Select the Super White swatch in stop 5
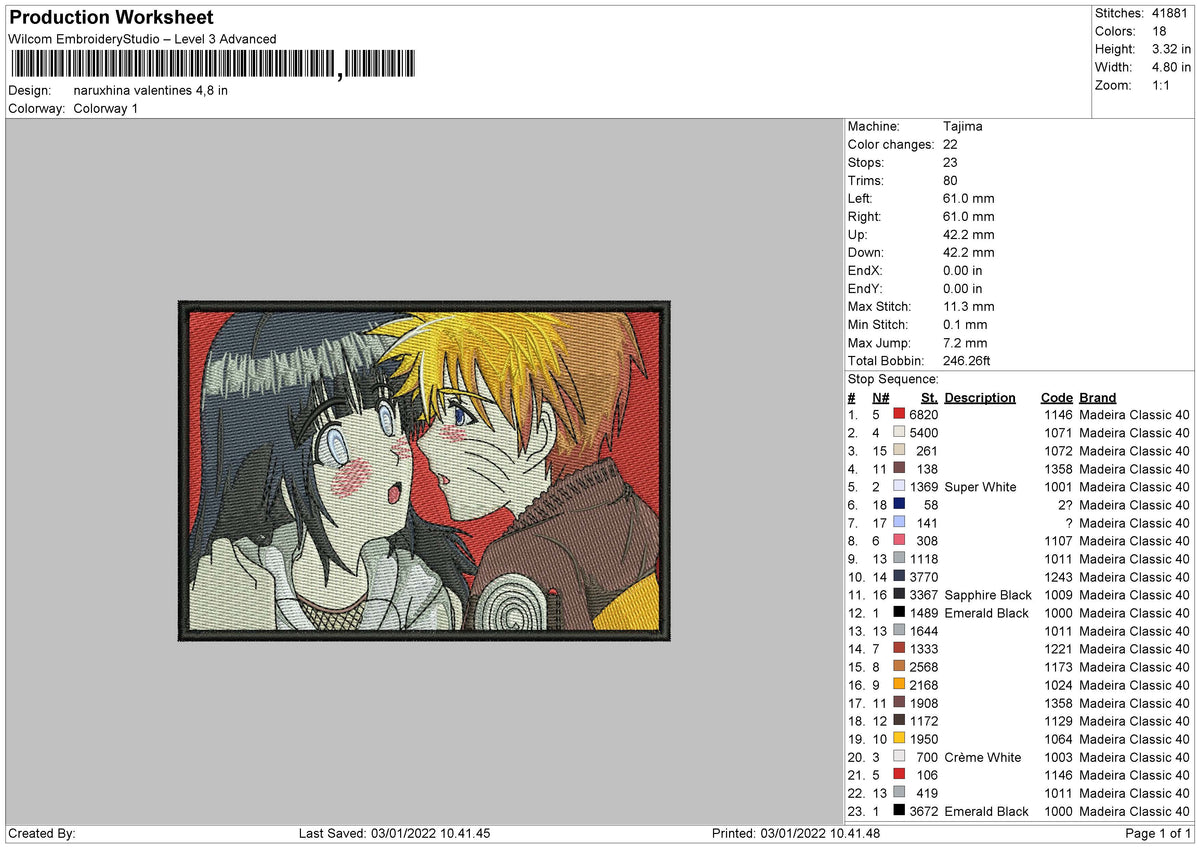Screen dimensions: 1200x848 point(899,487)
